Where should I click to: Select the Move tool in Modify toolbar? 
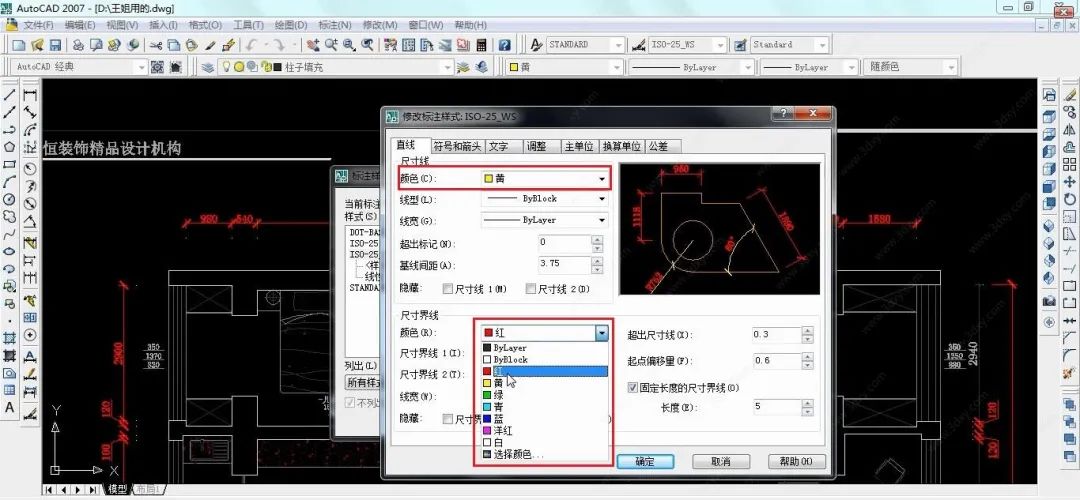pos(1070,182)
